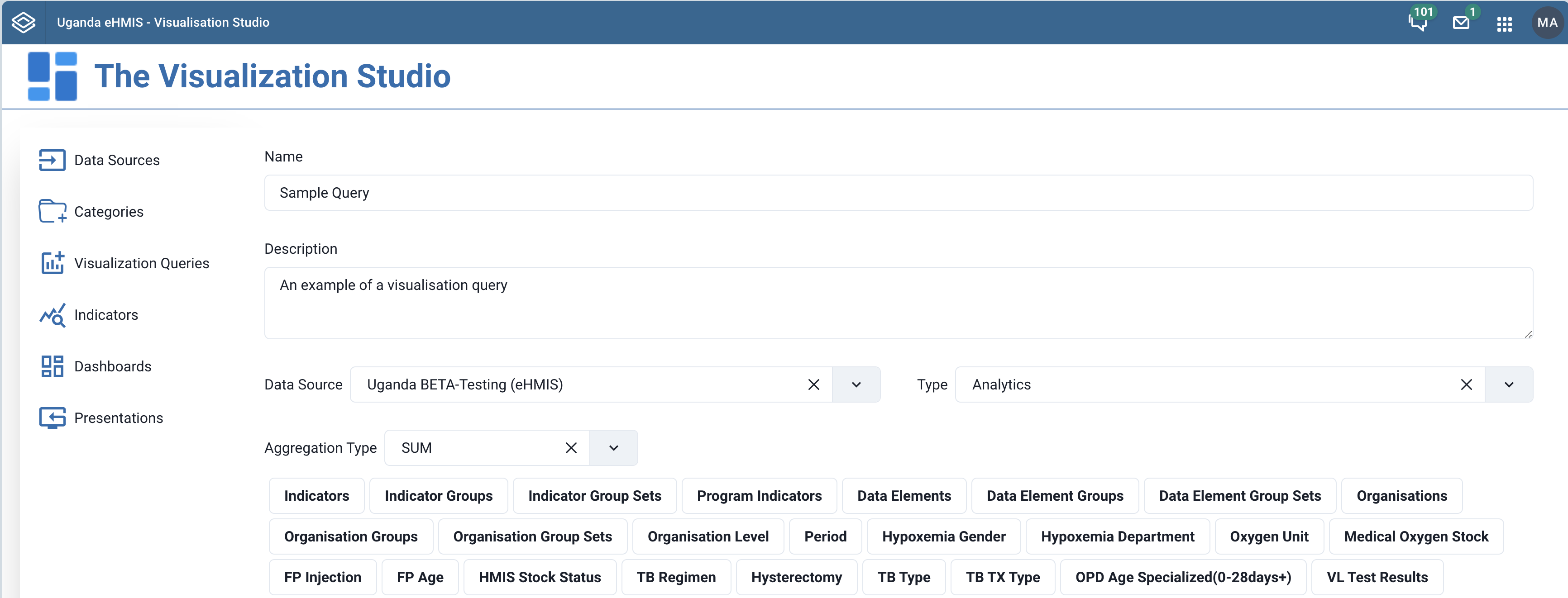The image size is (1568, 598).
Task: Open interpretations notifications with 101 badge
Action: click(x=1418, y=23)
